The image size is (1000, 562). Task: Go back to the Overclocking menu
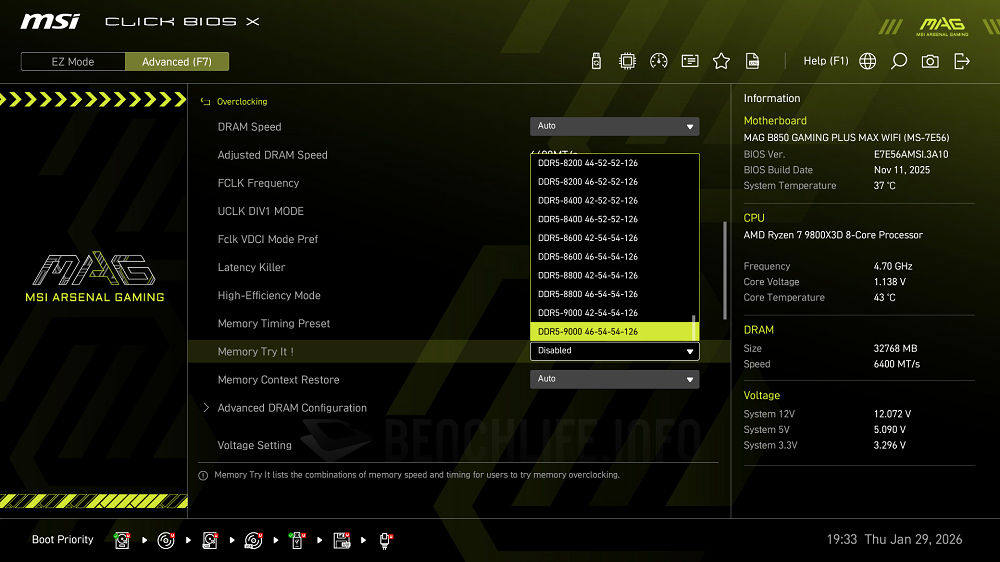242,101
